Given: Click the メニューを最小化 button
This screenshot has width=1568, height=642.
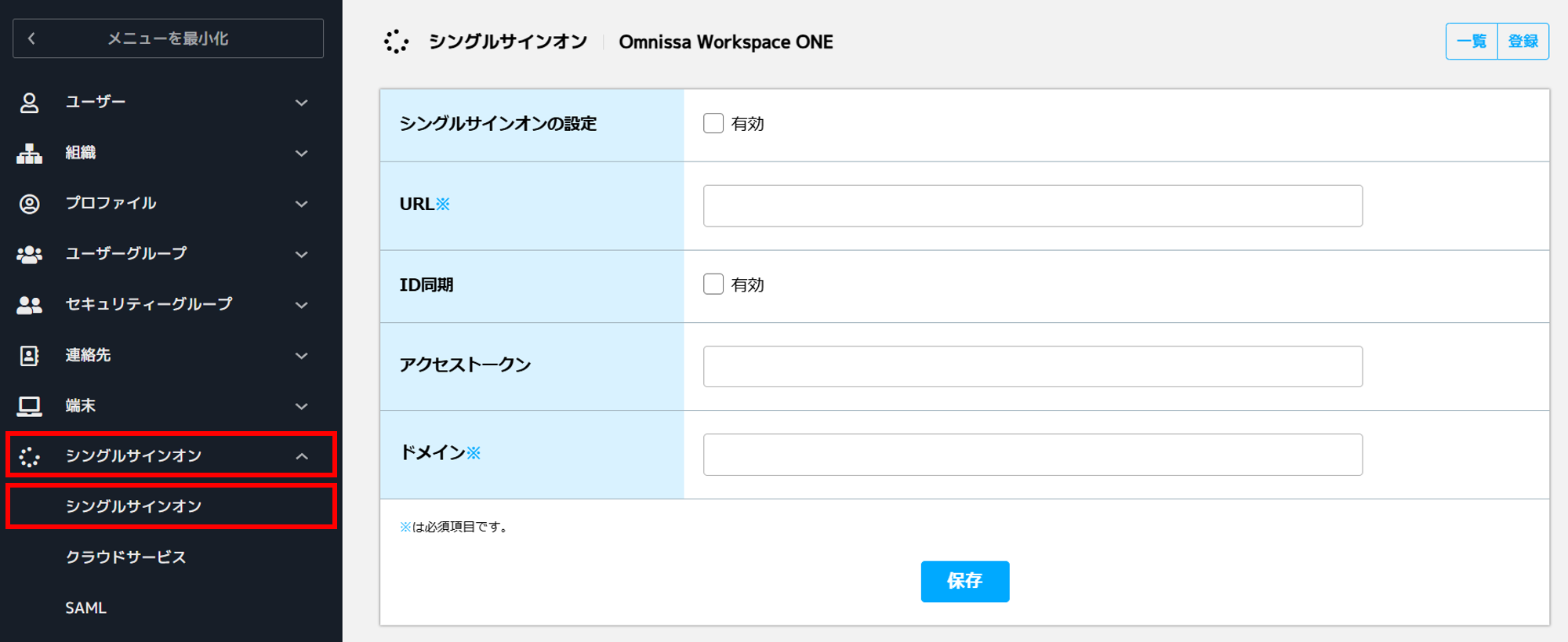Looking at the screenshot, I should coord(168,38).
